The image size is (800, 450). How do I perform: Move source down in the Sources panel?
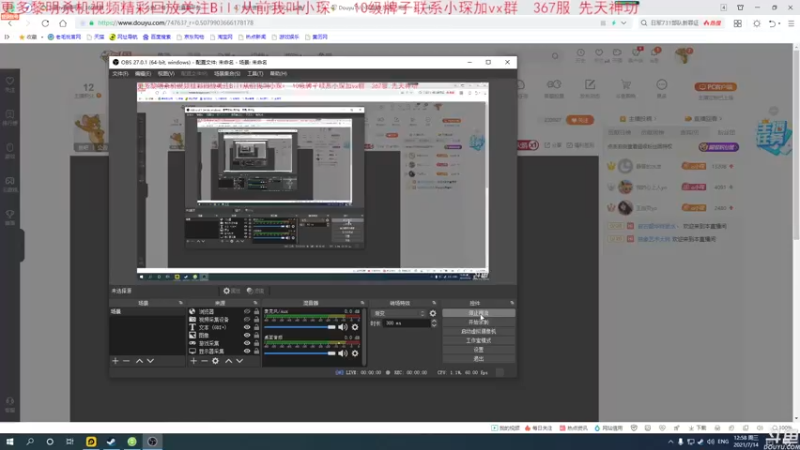pyautogui.click(x=239, y=361)
